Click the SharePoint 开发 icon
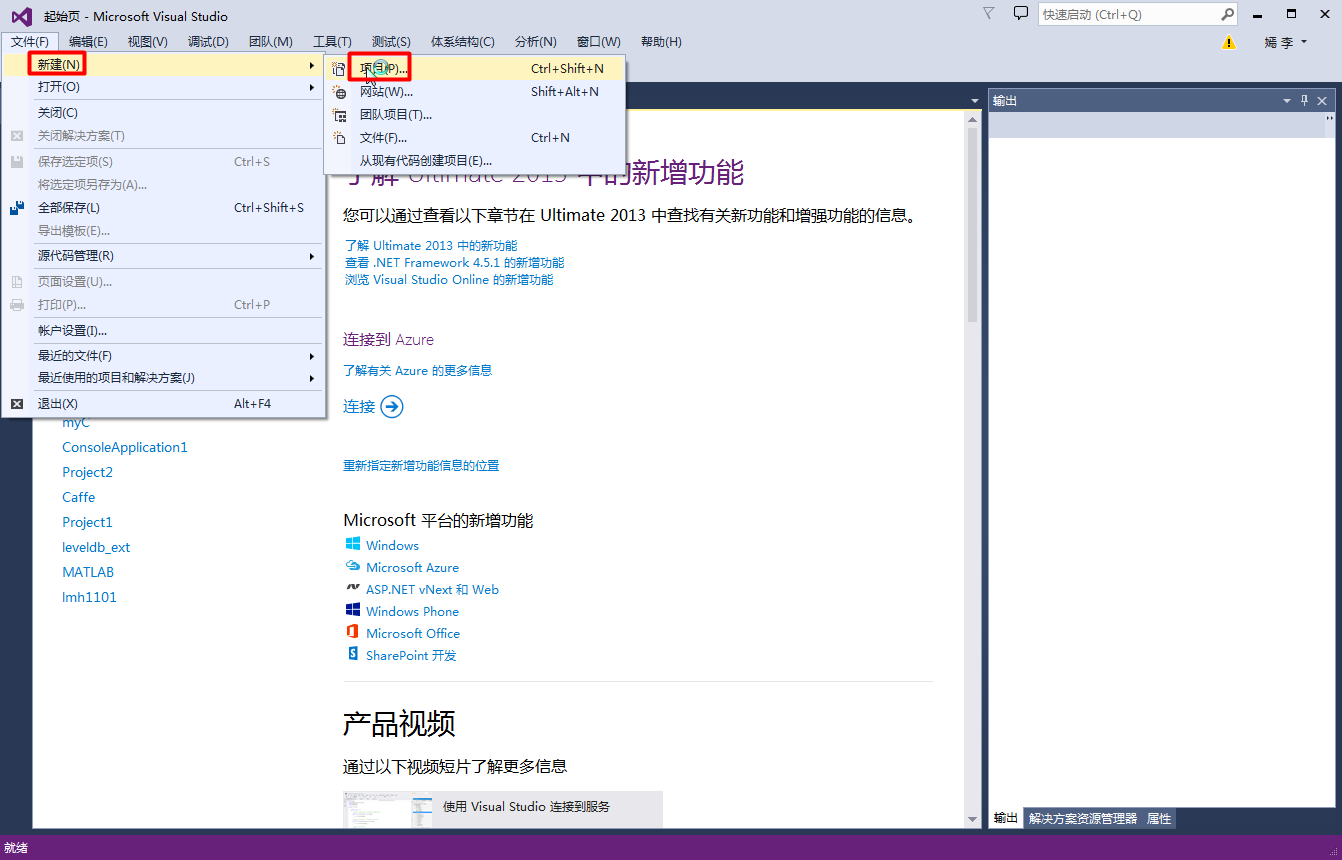Viewport: 1342px width, 860px height. coord(353,654)
